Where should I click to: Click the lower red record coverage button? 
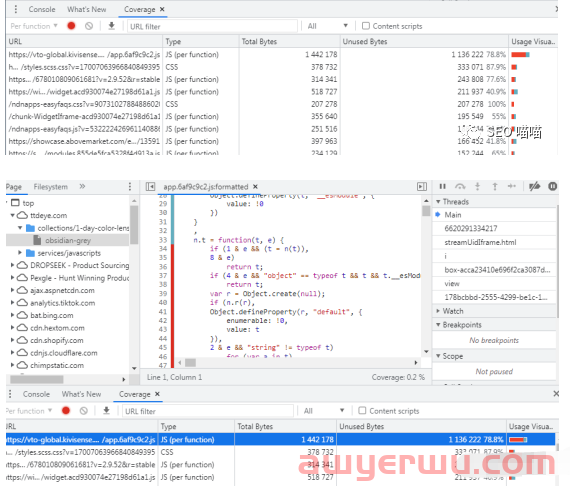coord(66,411)
